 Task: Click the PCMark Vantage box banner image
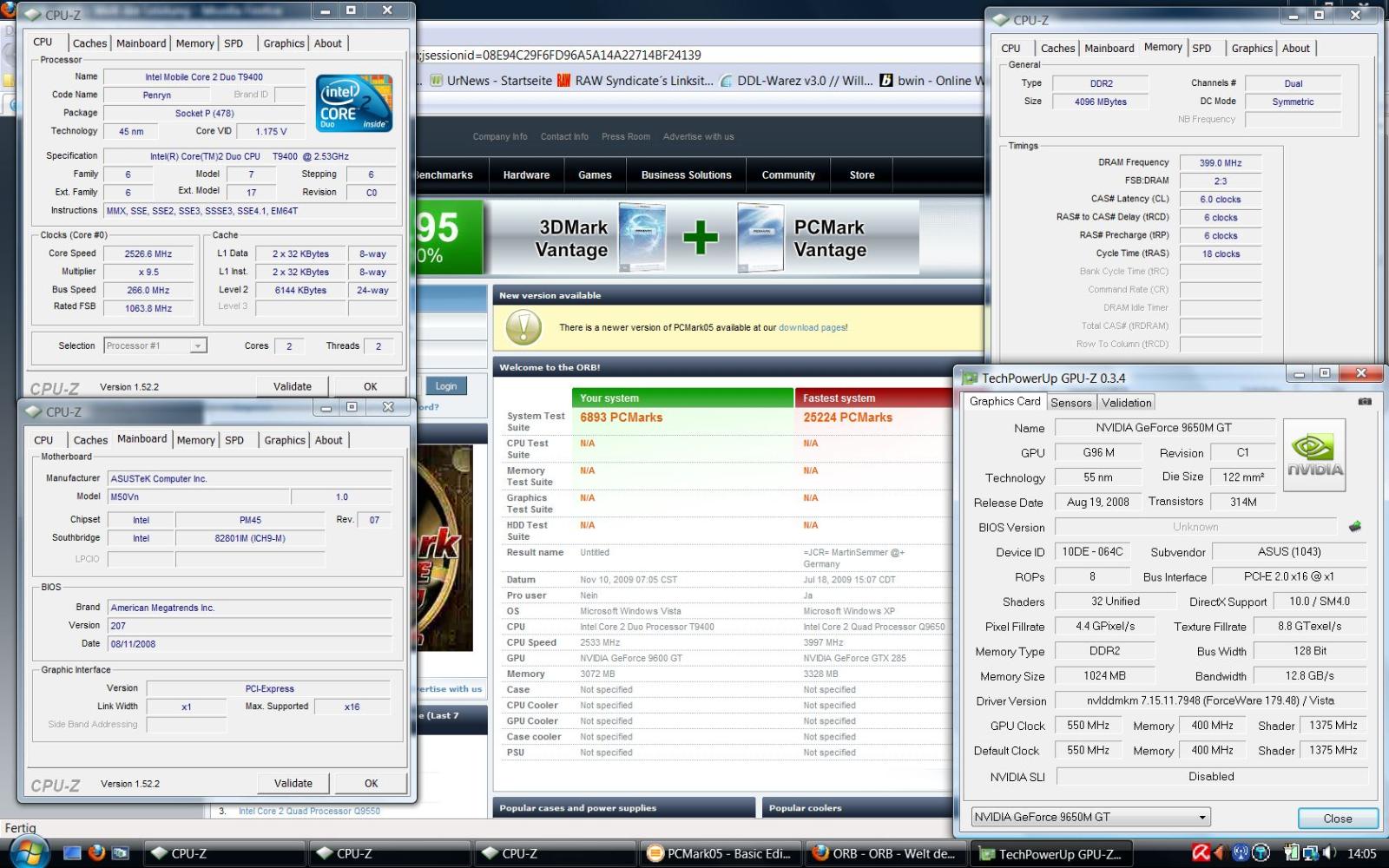point(760,237)
